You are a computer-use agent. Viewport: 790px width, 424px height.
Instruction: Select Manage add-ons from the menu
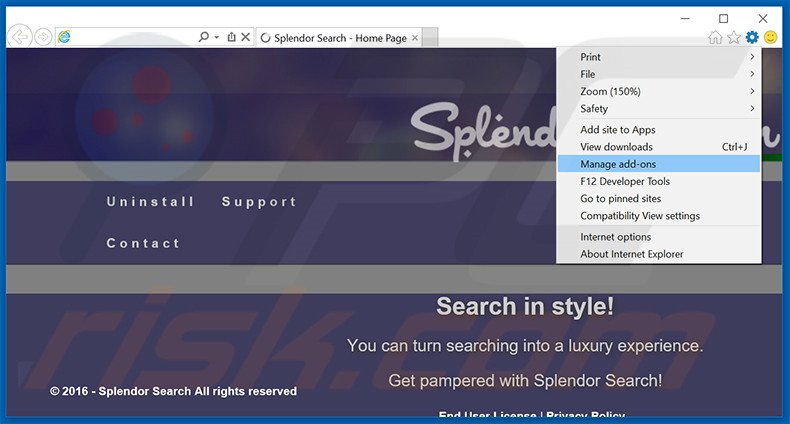pos(659,164)
